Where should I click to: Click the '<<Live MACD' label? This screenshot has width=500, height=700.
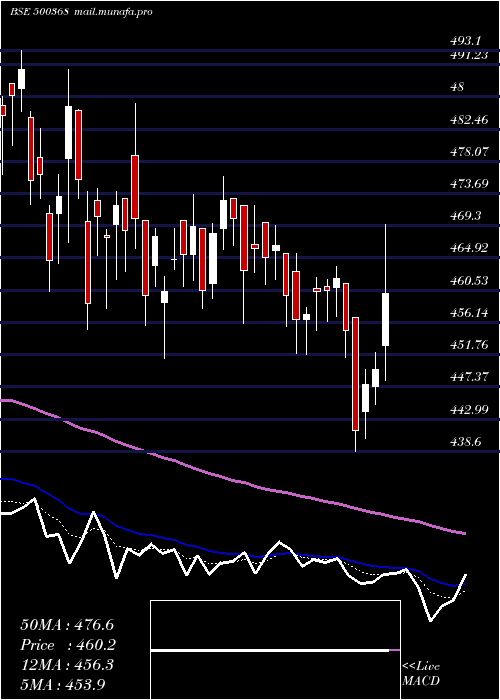coord(421,674)
